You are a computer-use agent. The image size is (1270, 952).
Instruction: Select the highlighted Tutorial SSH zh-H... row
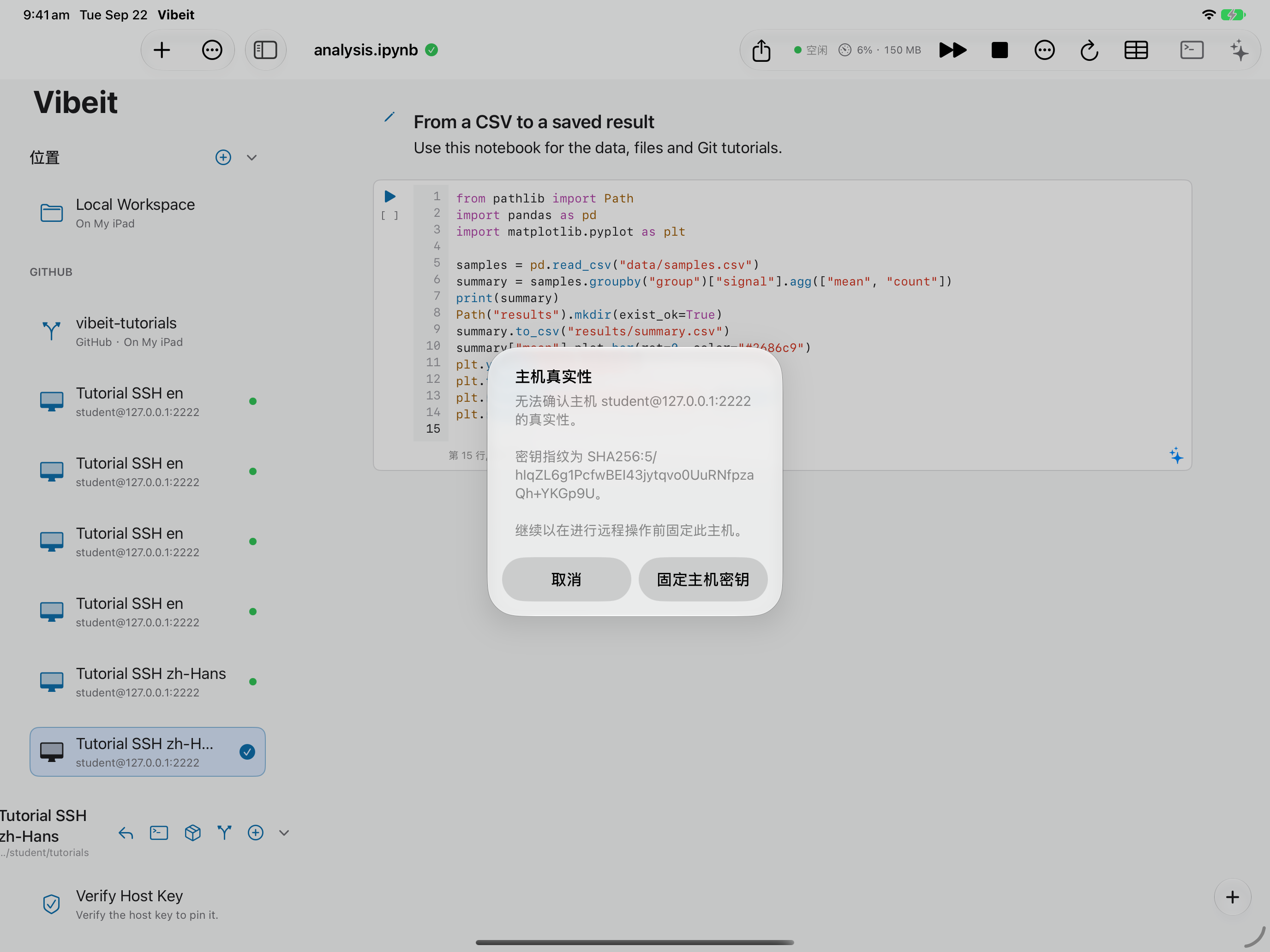148,752
